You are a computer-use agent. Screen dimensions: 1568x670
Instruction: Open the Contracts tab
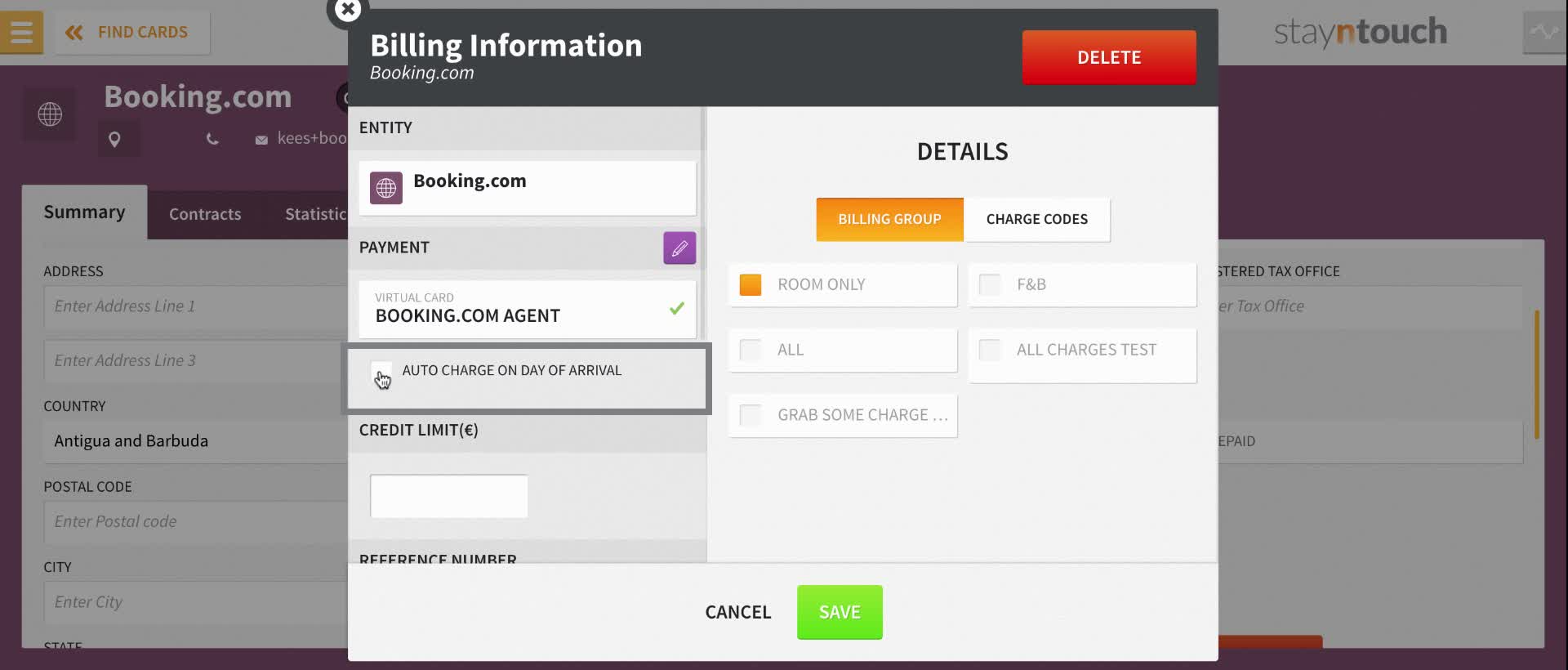point(205,214)
